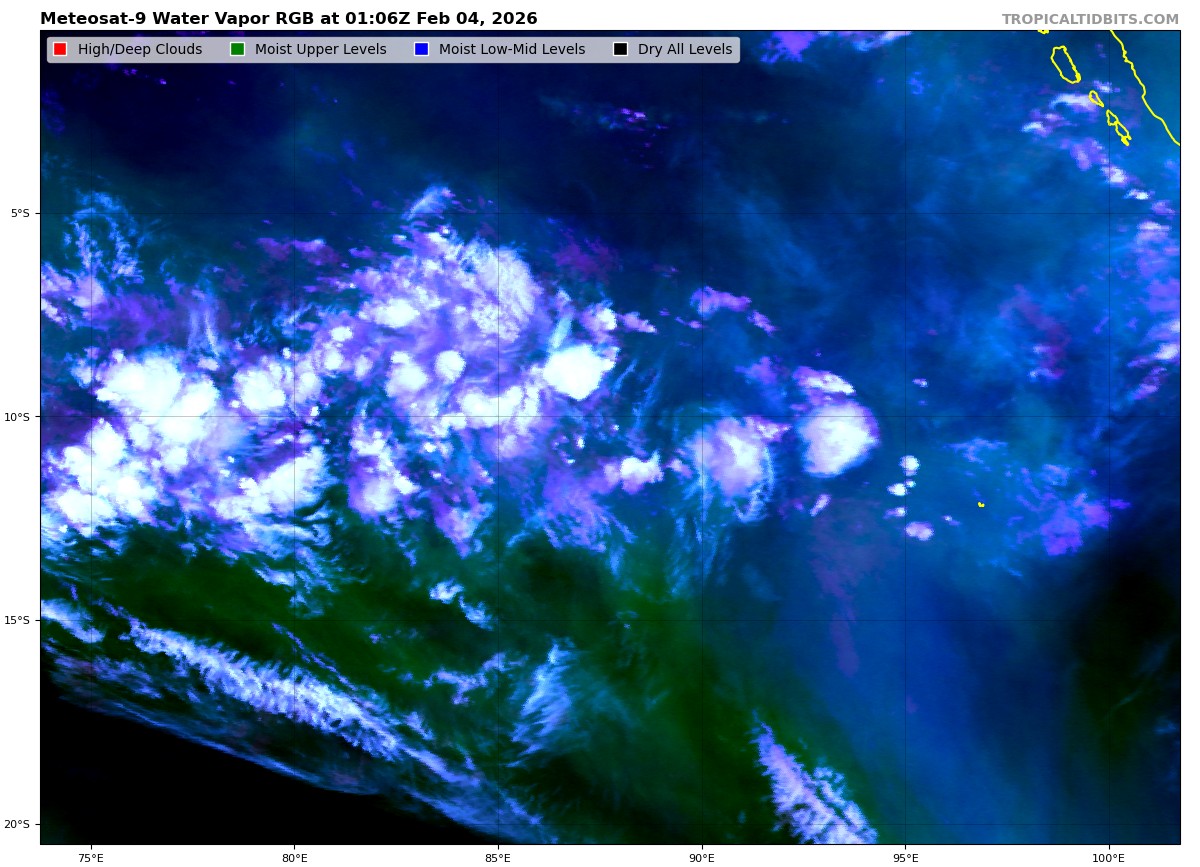Click the green Moist Upper Levels swatch
Image resolution: width=1200 pixels, height=867 pixels.
(x=237, y=50)
